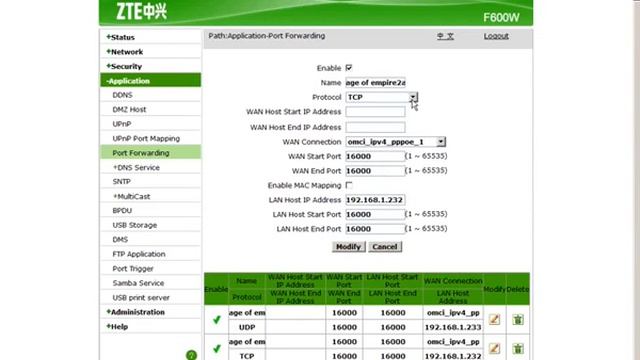Expand the Help menu section
Viewport: 640px width, 360px height.
click(x=117, y=327)
